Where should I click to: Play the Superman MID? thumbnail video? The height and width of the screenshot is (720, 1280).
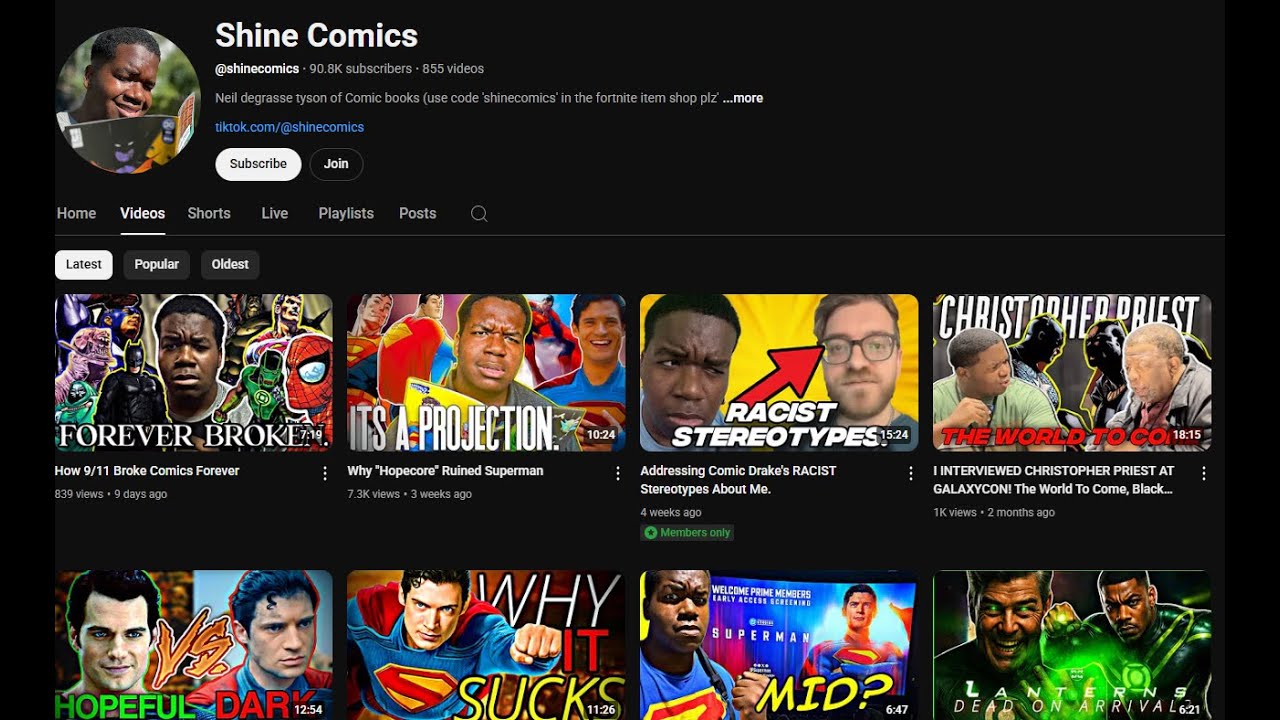pyautogui.click(x=779, y=645)
